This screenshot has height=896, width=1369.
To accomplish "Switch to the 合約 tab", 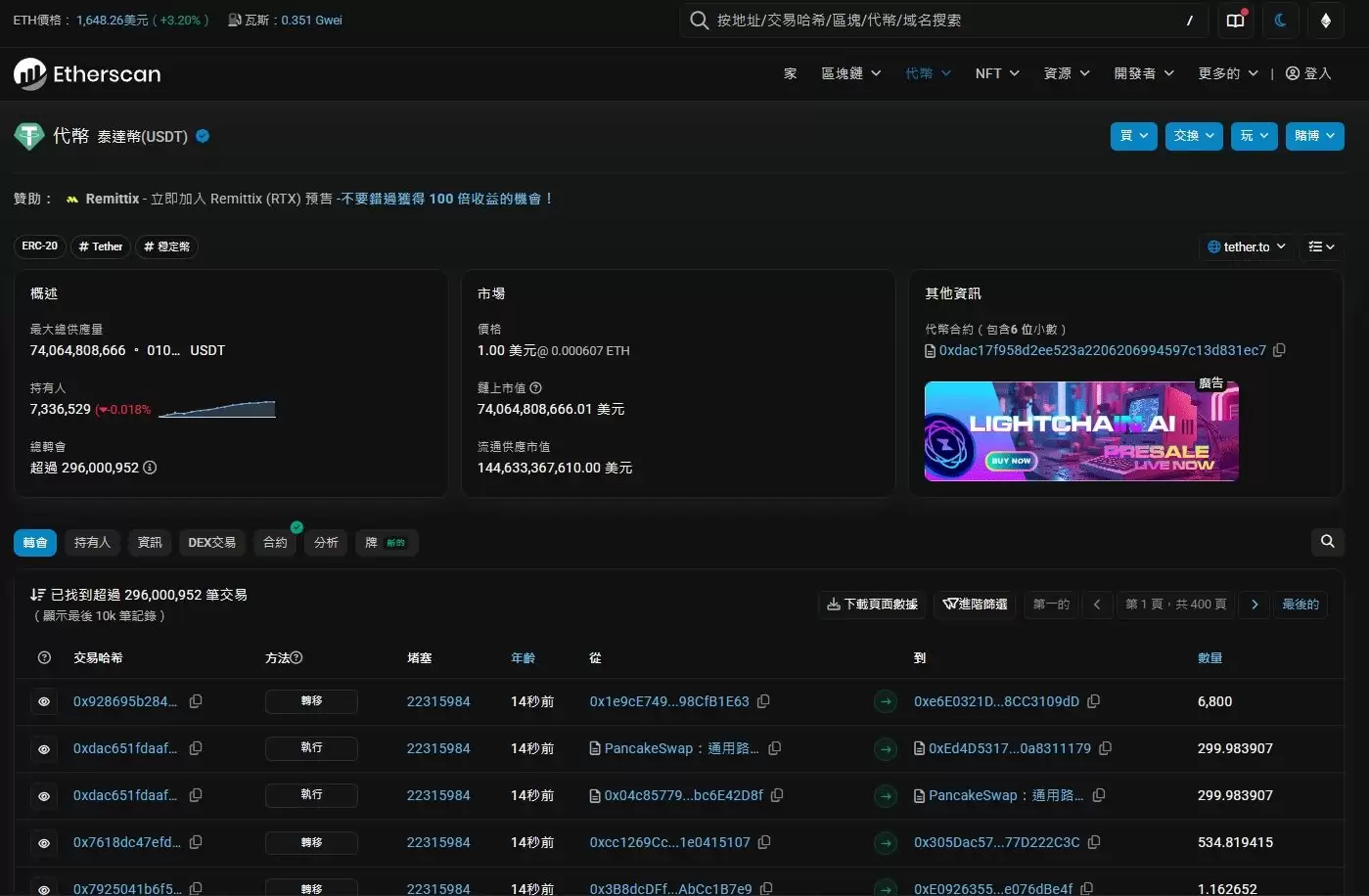I will pyautogui.click(x=274, y=542).
